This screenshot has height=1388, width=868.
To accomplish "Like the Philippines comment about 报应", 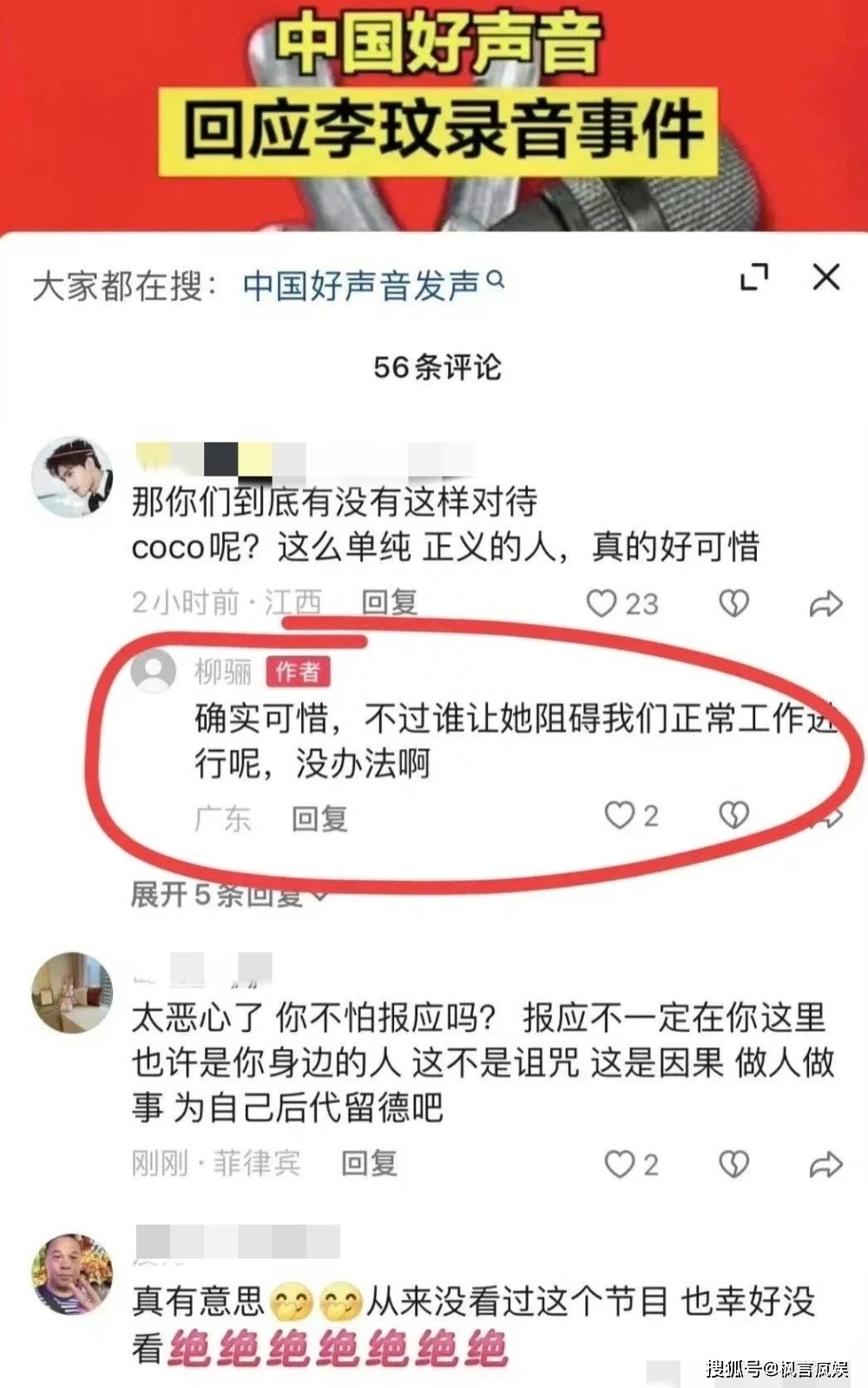I will 631,1164.
